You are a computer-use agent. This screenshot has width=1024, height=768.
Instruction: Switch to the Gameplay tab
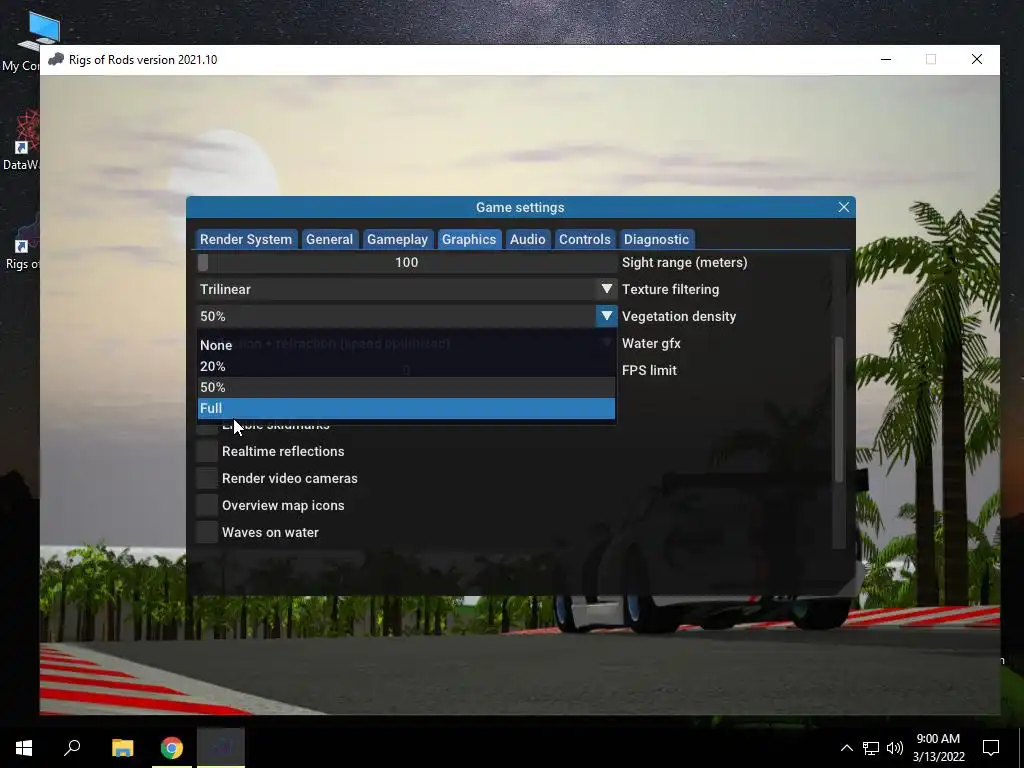[x=397, y=239]
